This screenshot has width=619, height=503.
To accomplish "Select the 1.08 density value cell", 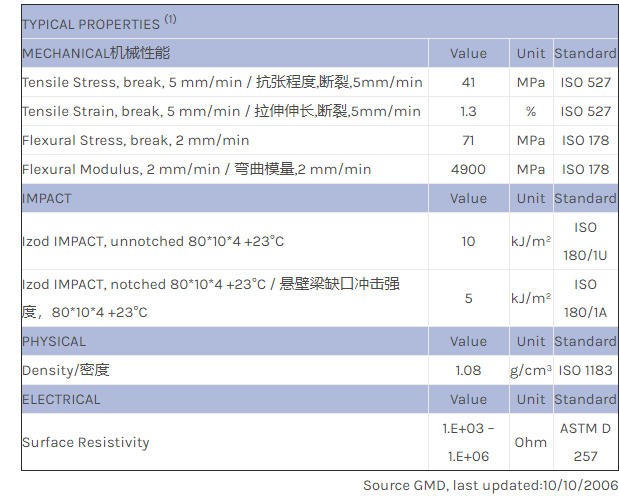I will tap(468, 370).
